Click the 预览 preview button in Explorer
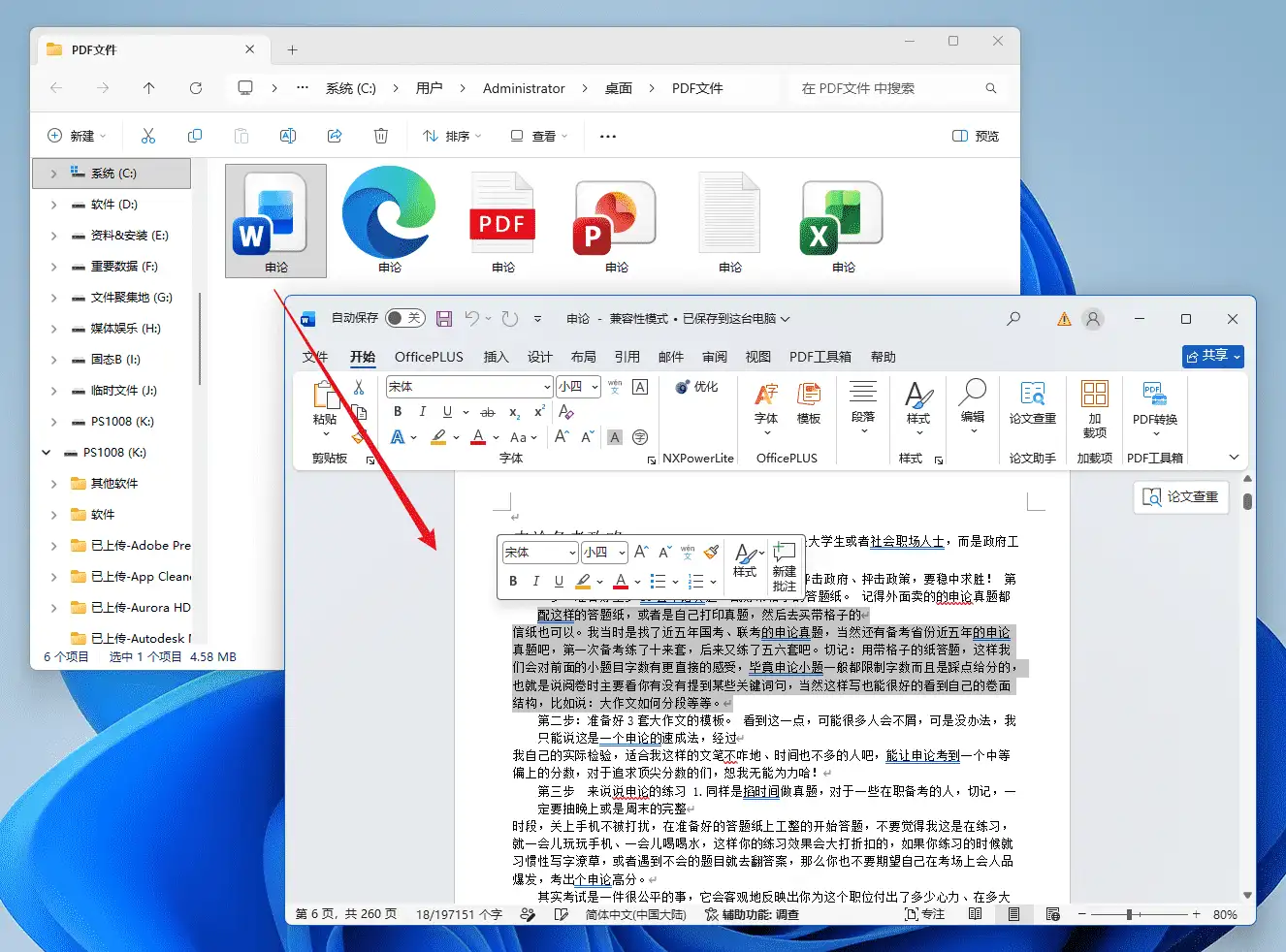The width and height of the screenshot is (1286, 952). click(x=976, y=136)
